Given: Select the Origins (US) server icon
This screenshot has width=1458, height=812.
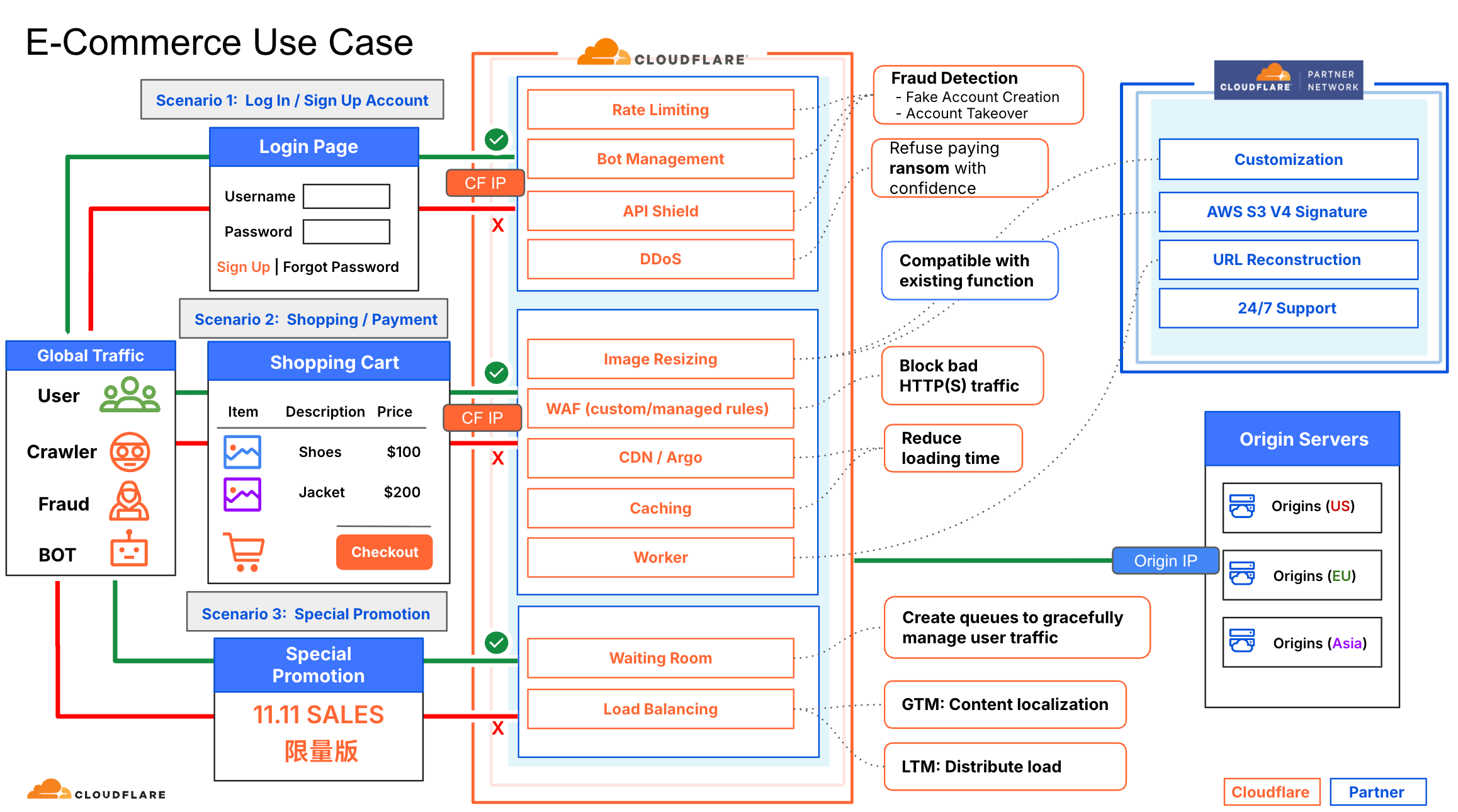Looking at the screenshot, I should (1242, 506).
